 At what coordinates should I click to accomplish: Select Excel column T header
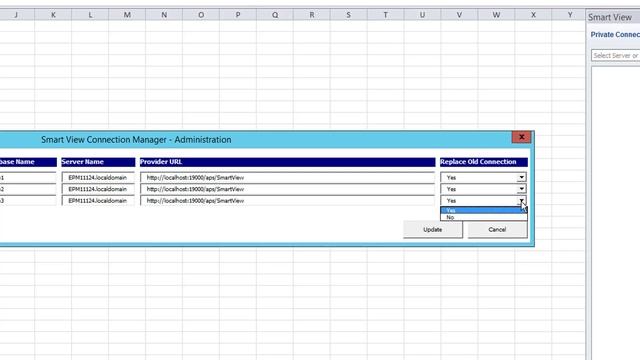pos(385,15)
